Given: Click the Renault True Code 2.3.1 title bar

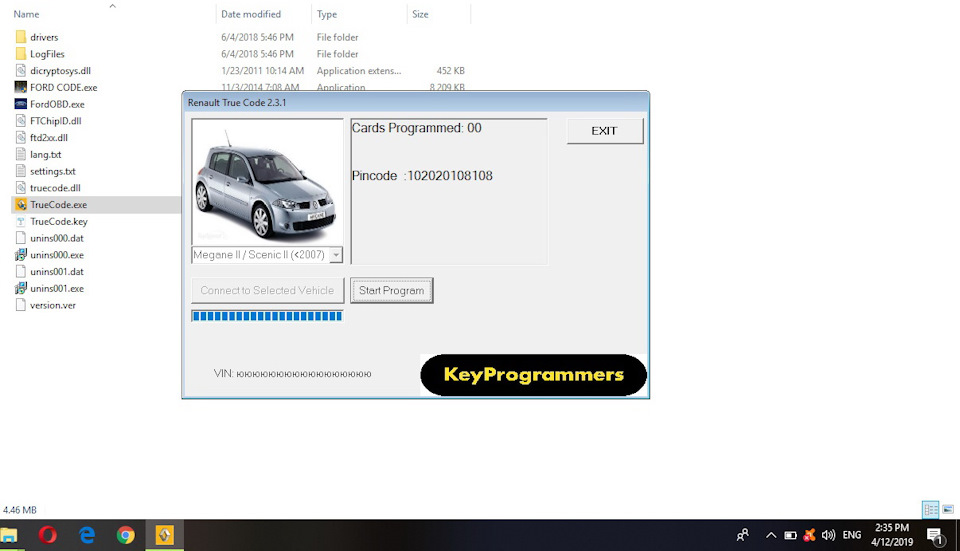Looking at the screenshot, I should [416, 103].
